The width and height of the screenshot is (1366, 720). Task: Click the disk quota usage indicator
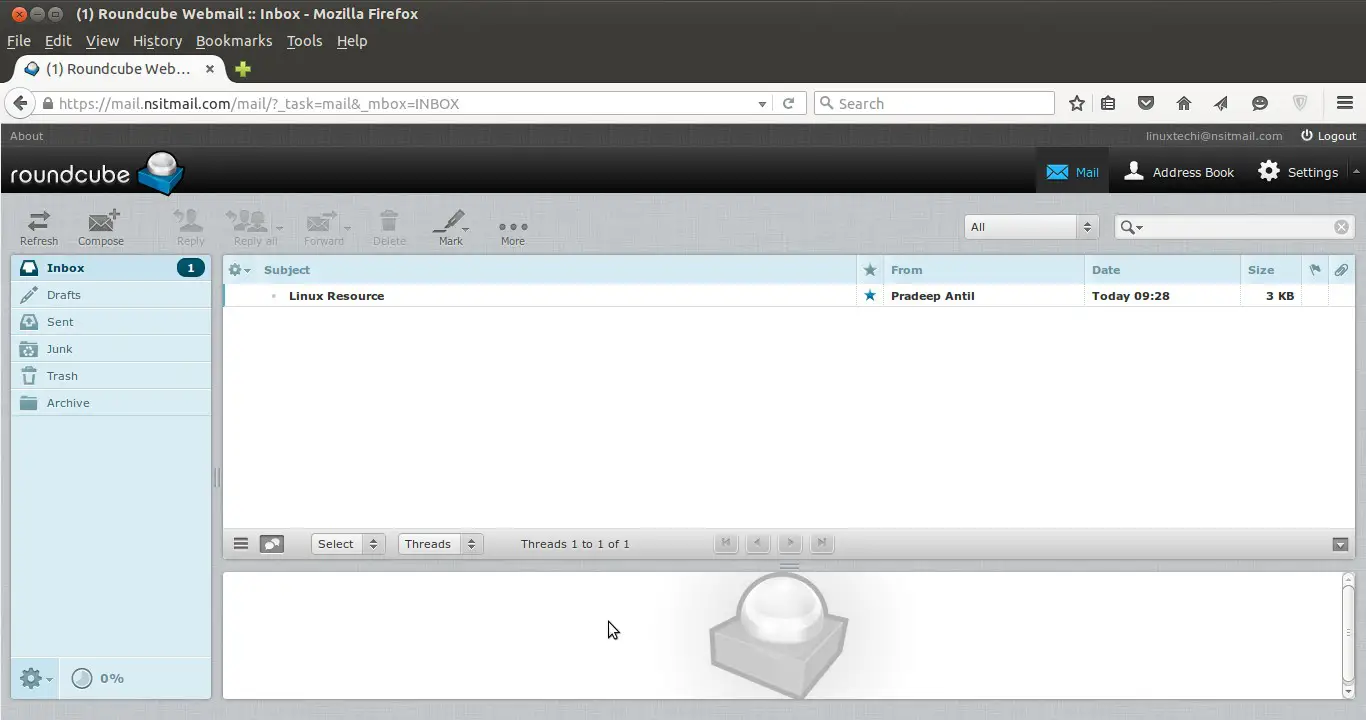98,678
